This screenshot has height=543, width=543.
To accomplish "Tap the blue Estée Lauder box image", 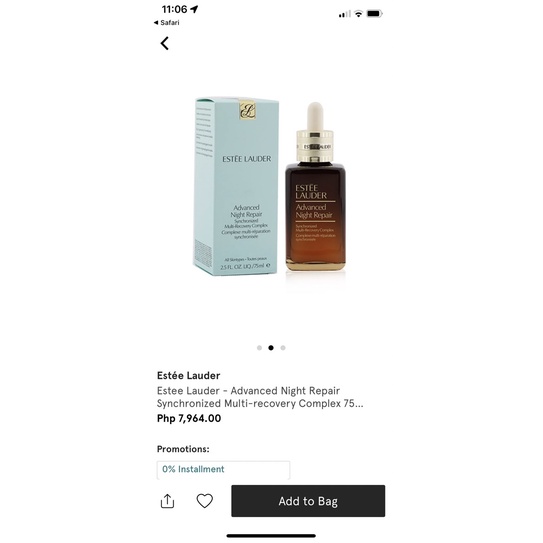I will [237, 186].
